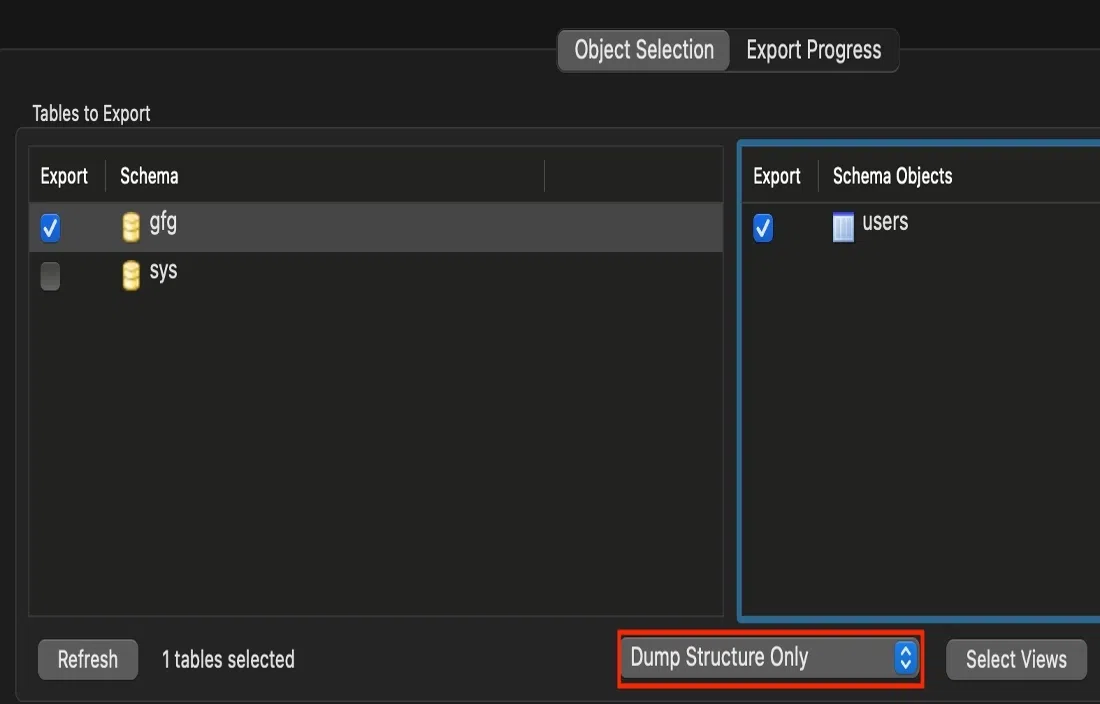
Task: Click the Select Views button
Action: (1016, 659)
